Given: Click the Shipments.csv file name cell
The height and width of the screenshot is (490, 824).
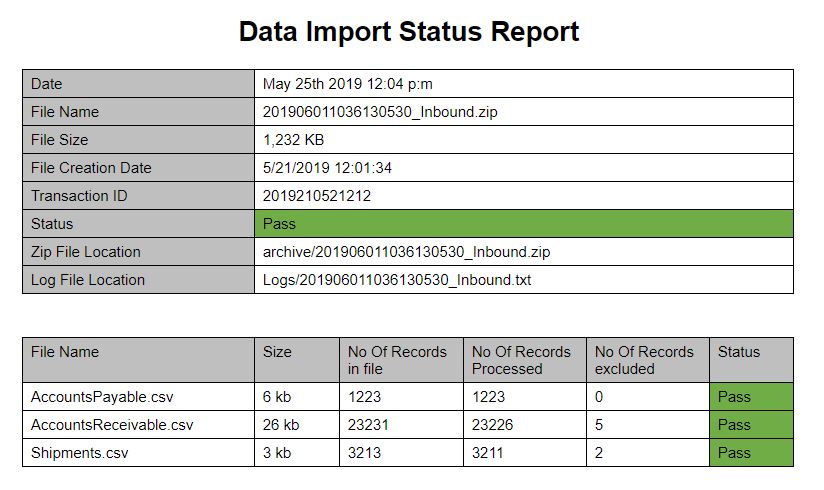Looking at the screenshot, I should [138, 453].
